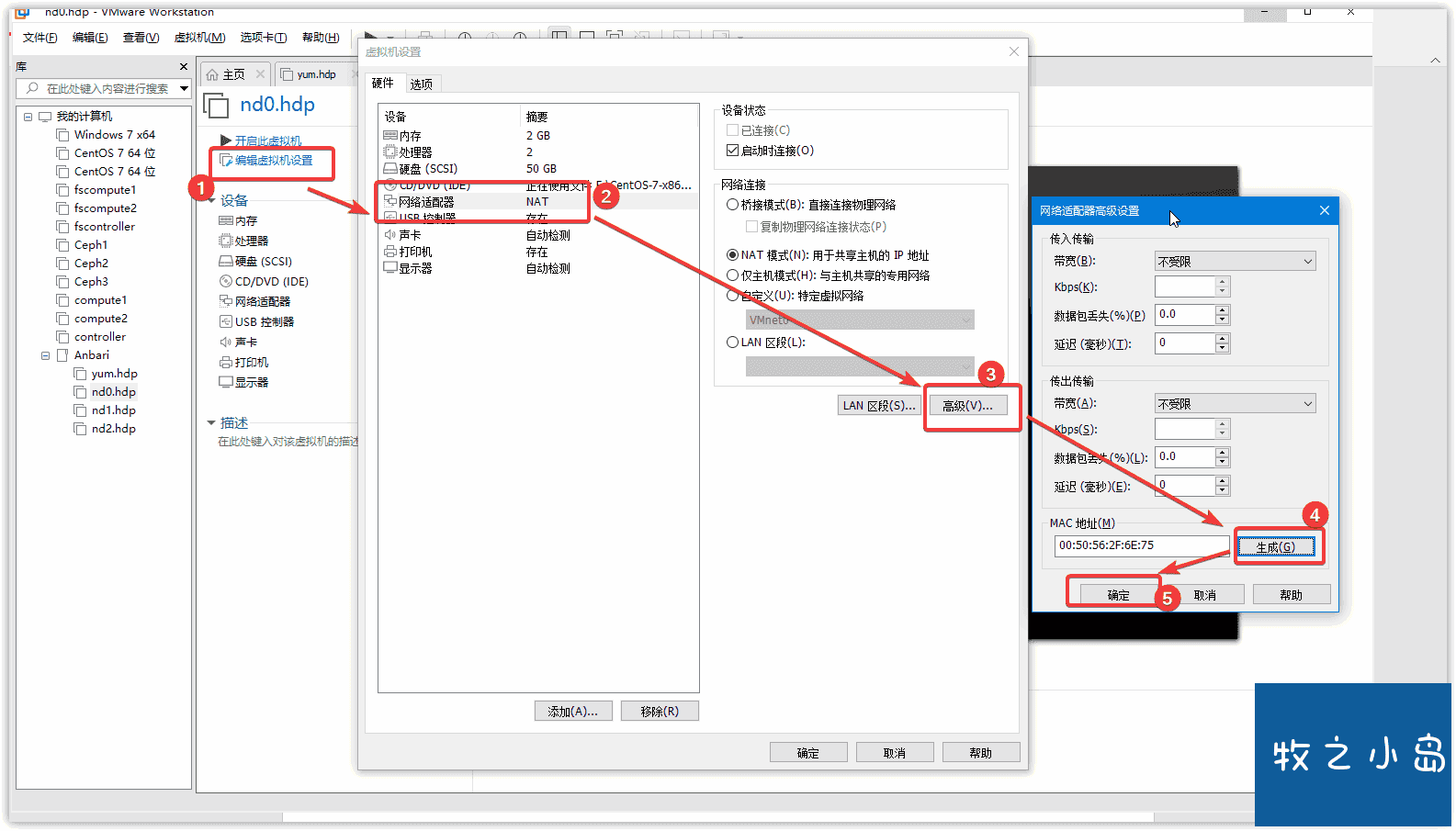Step the outgoing 数据包丢失(%)(L) spinner
This screenshot has width=1456, height=831.
click(1222, 457)
